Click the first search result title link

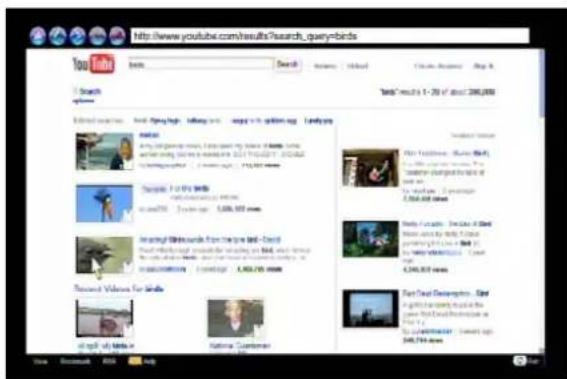[149, 135]
